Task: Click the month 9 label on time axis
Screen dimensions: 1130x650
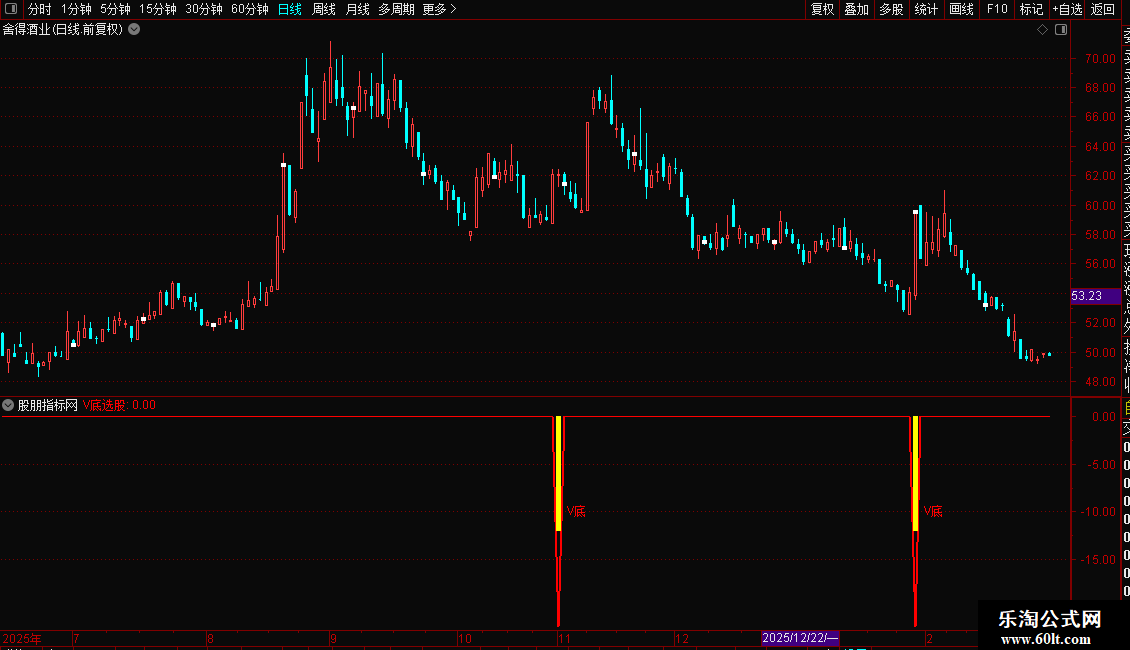Action: click(333, 638)
